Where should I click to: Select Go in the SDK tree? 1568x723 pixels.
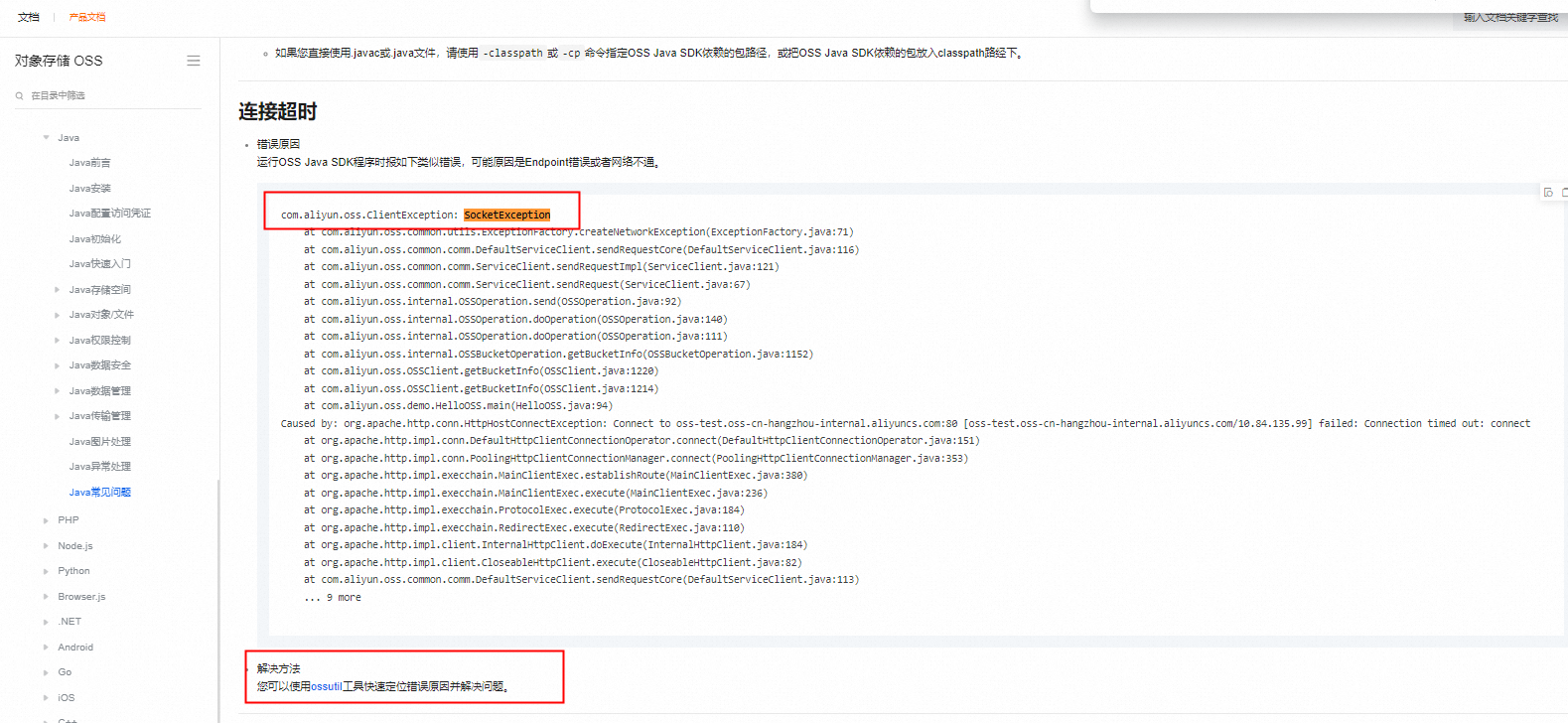65,672
